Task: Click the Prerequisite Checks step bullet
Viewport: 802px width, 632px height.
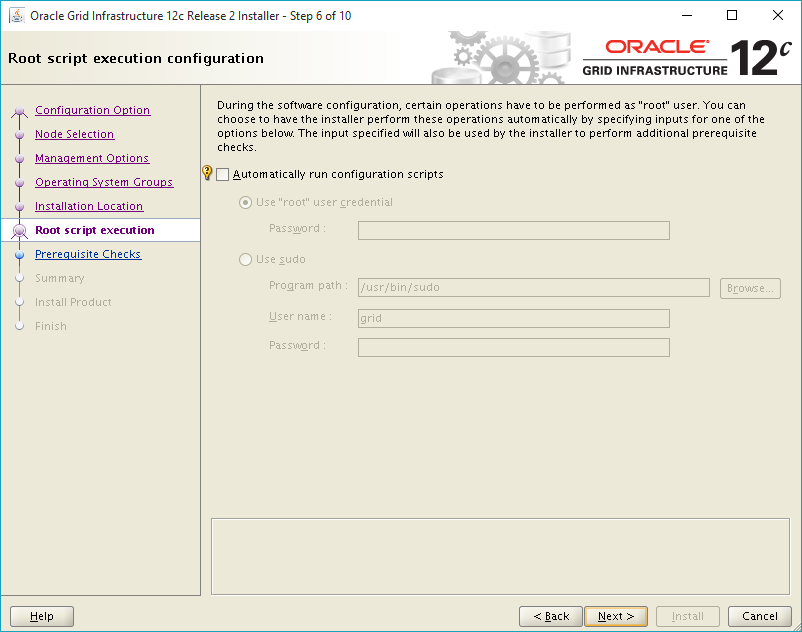Action: click(x=19, y=255)
